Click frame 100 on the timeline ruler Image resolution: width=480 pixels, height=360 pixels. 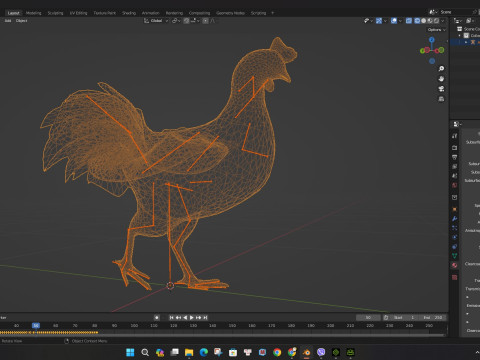pyautogui.click(x=134, y=326)
